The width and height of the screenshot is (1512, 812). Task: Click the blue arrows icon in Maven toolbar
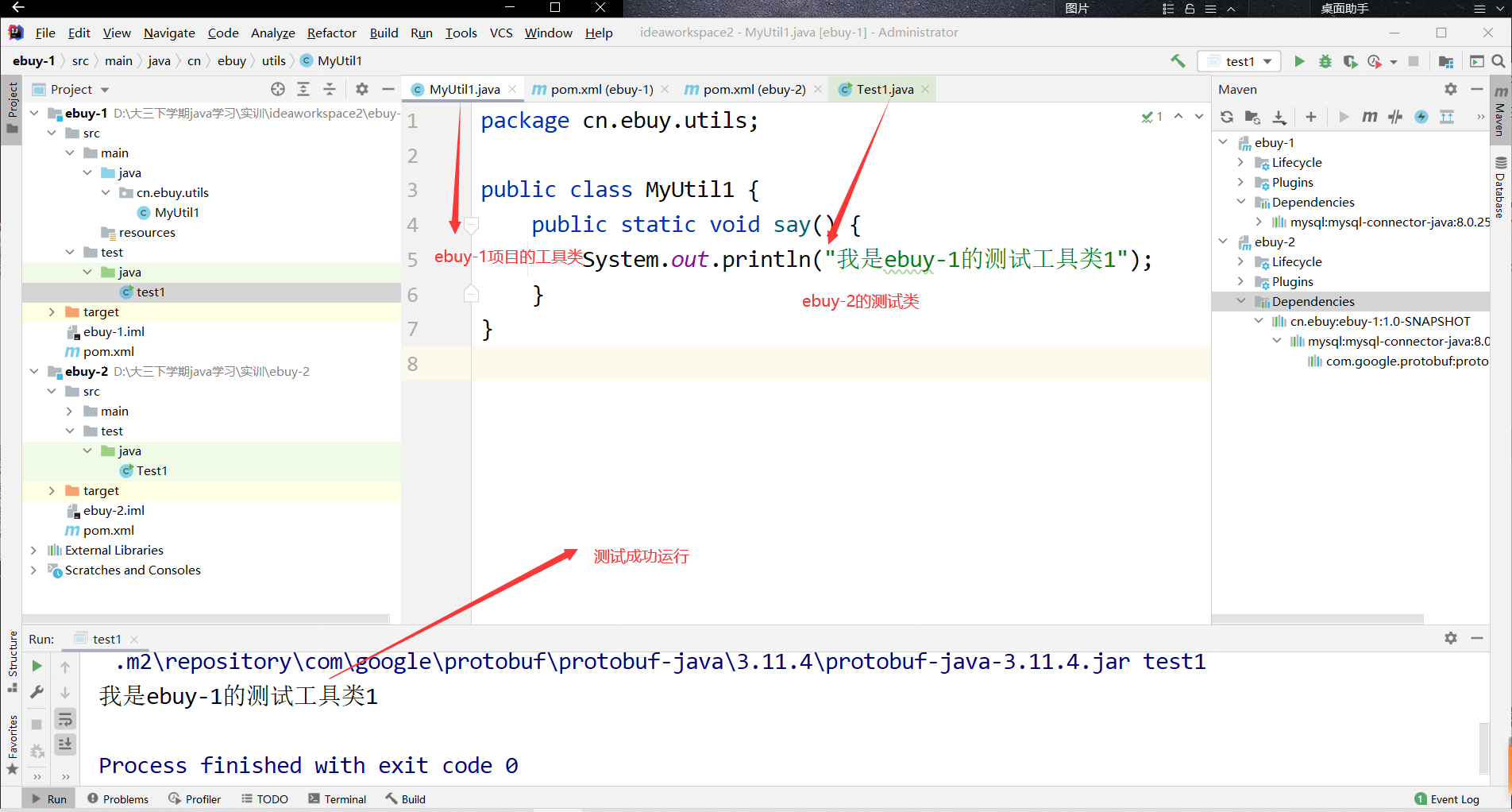pyautogui.click(x=1447, y=117)
